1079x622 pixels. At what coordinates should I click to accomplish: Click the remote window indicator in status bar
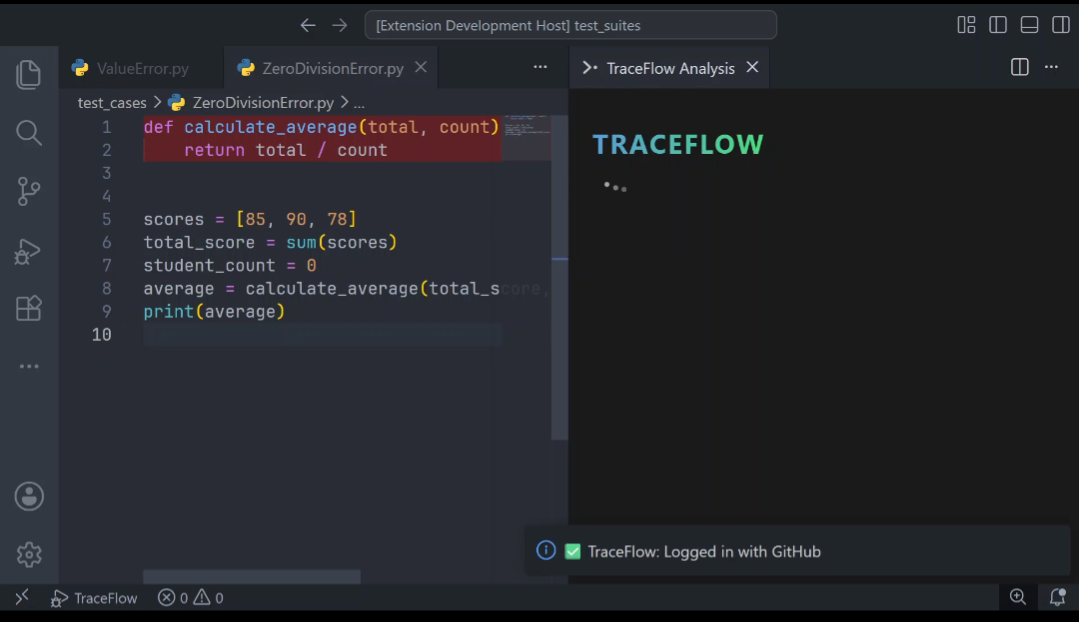pos(22,597)
